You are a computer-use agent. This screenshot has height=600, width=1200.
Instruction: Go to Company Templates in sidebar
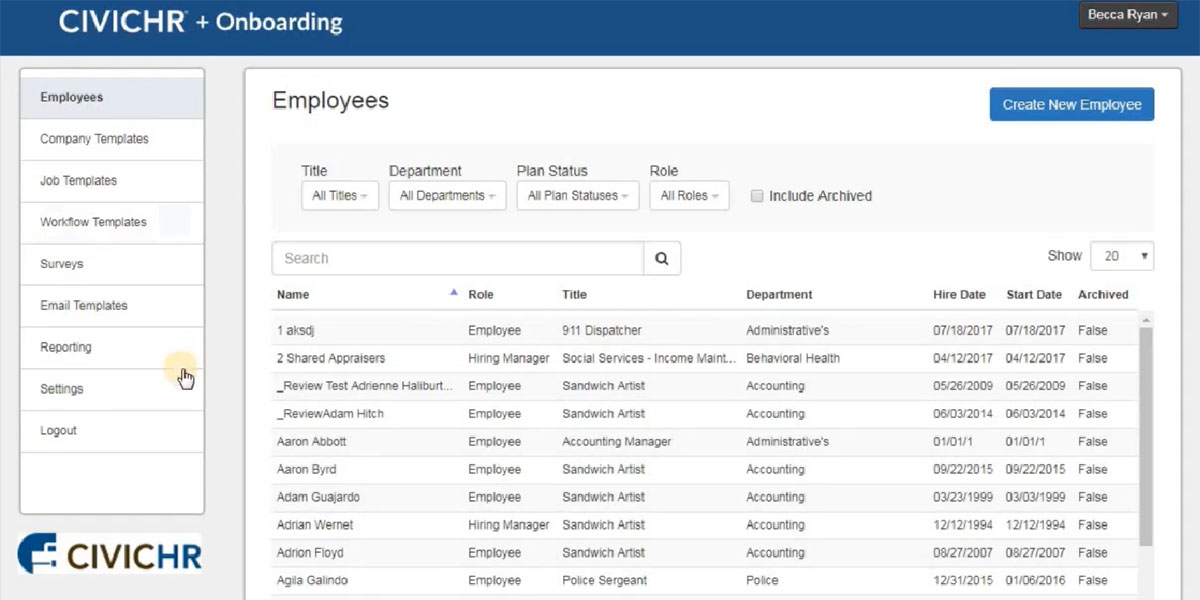pos(94,139)
